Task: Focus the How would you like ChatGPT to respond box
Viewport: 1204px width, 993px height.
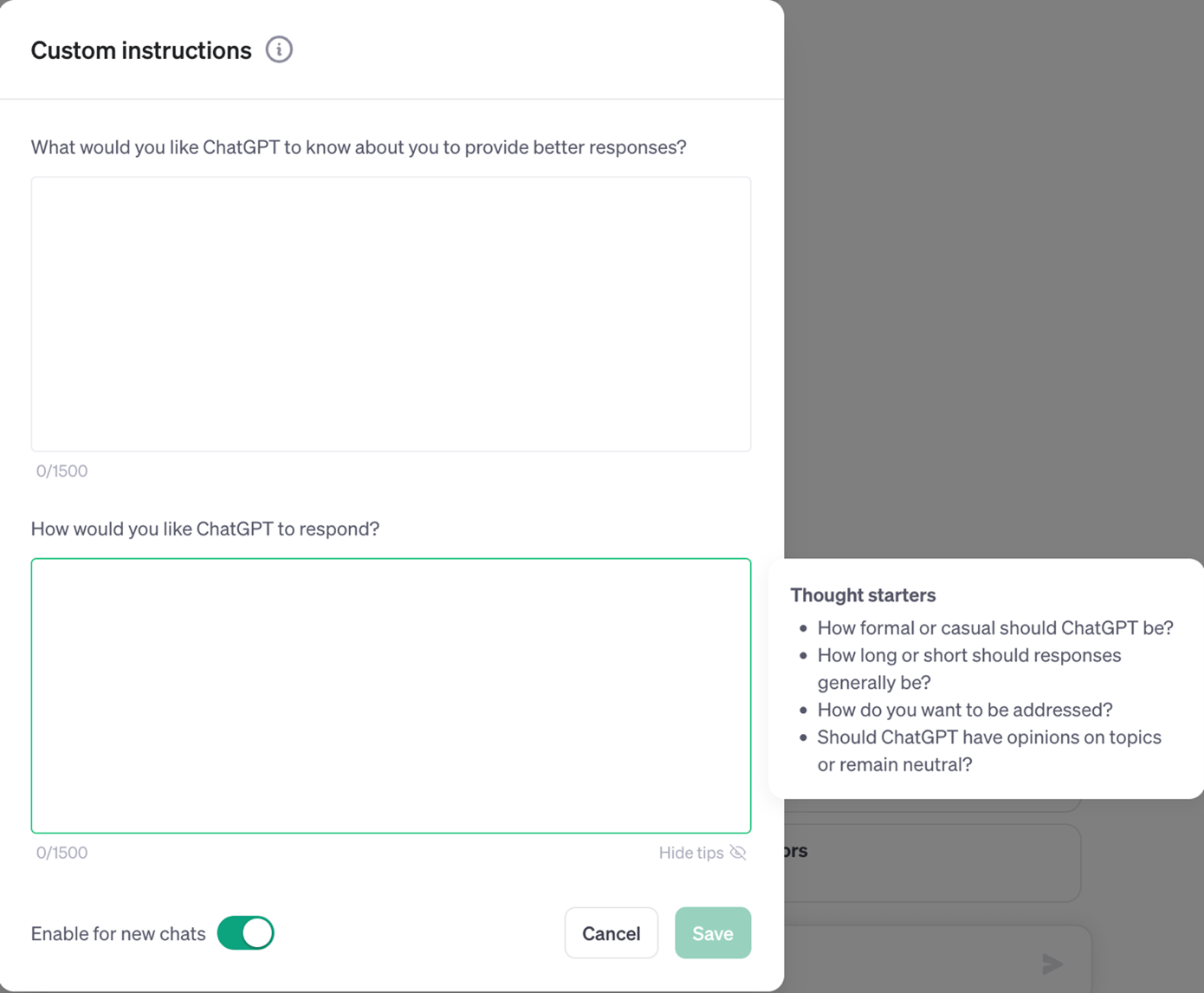Action: pyautogui.click(x=391, y=695)
